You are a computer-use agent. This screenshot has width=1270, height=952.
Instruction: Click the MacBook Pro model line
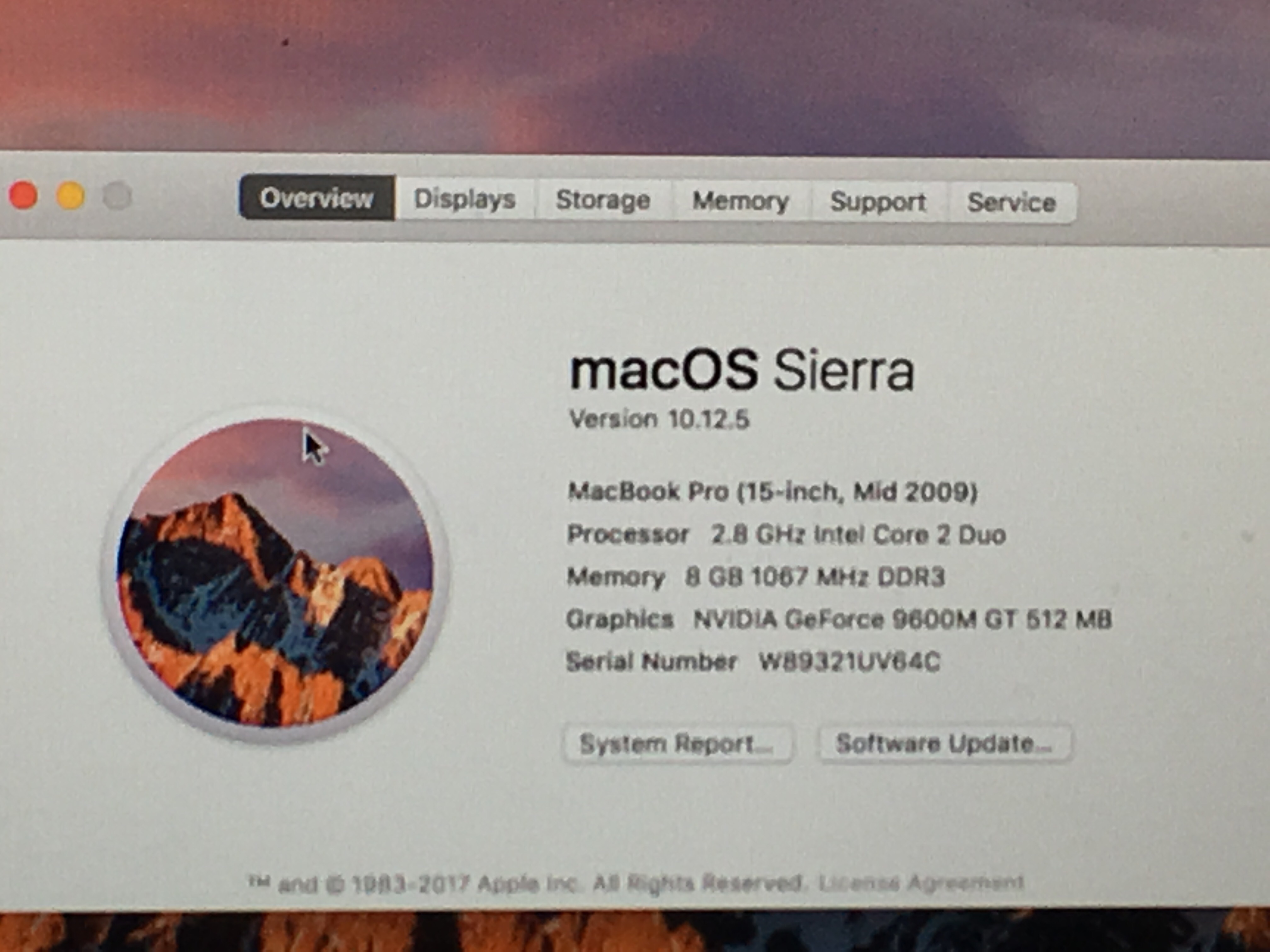point(772,492)
